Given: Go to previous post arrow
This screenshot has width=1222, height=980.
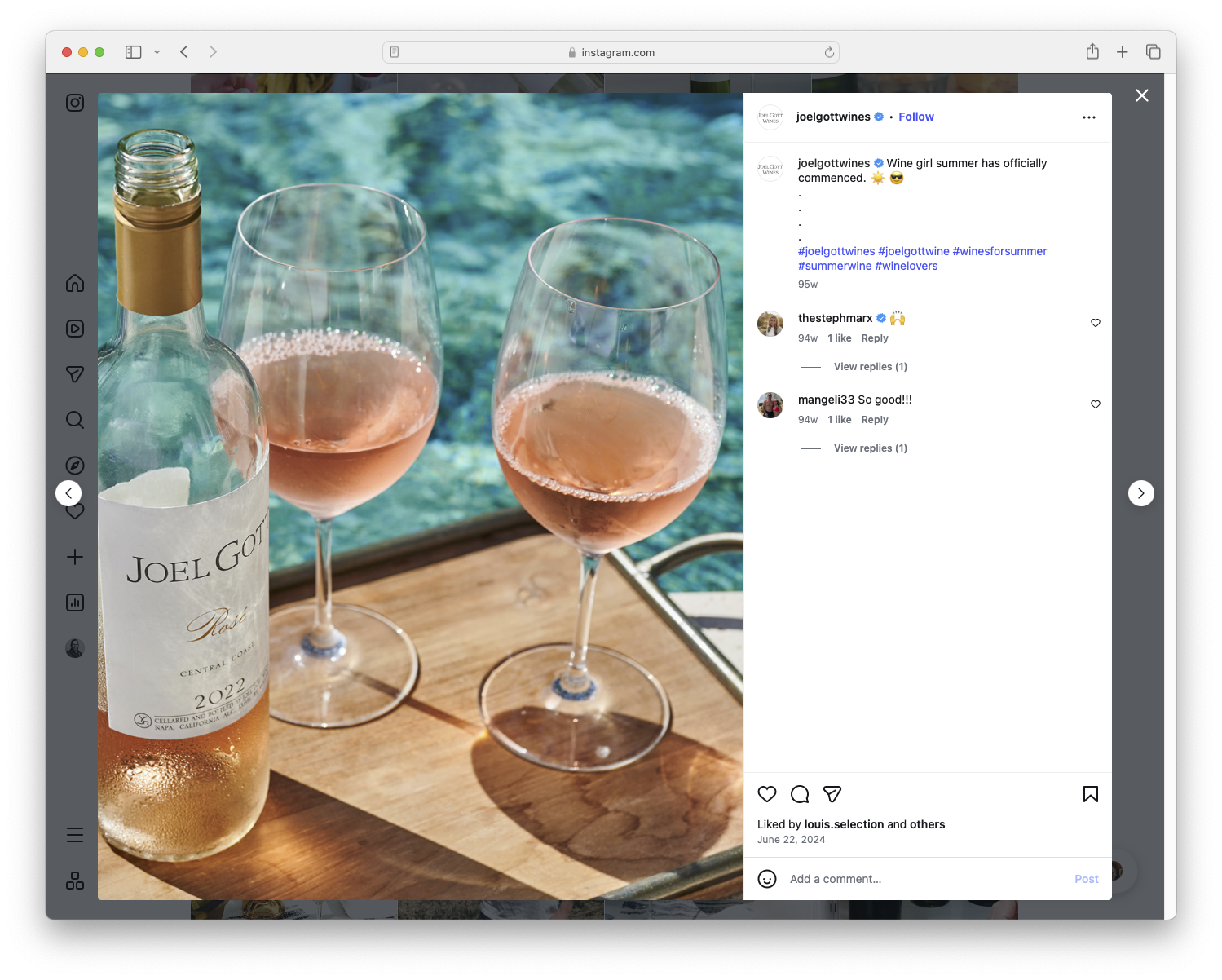Looking at the screenshot, I should click(68, 493).
